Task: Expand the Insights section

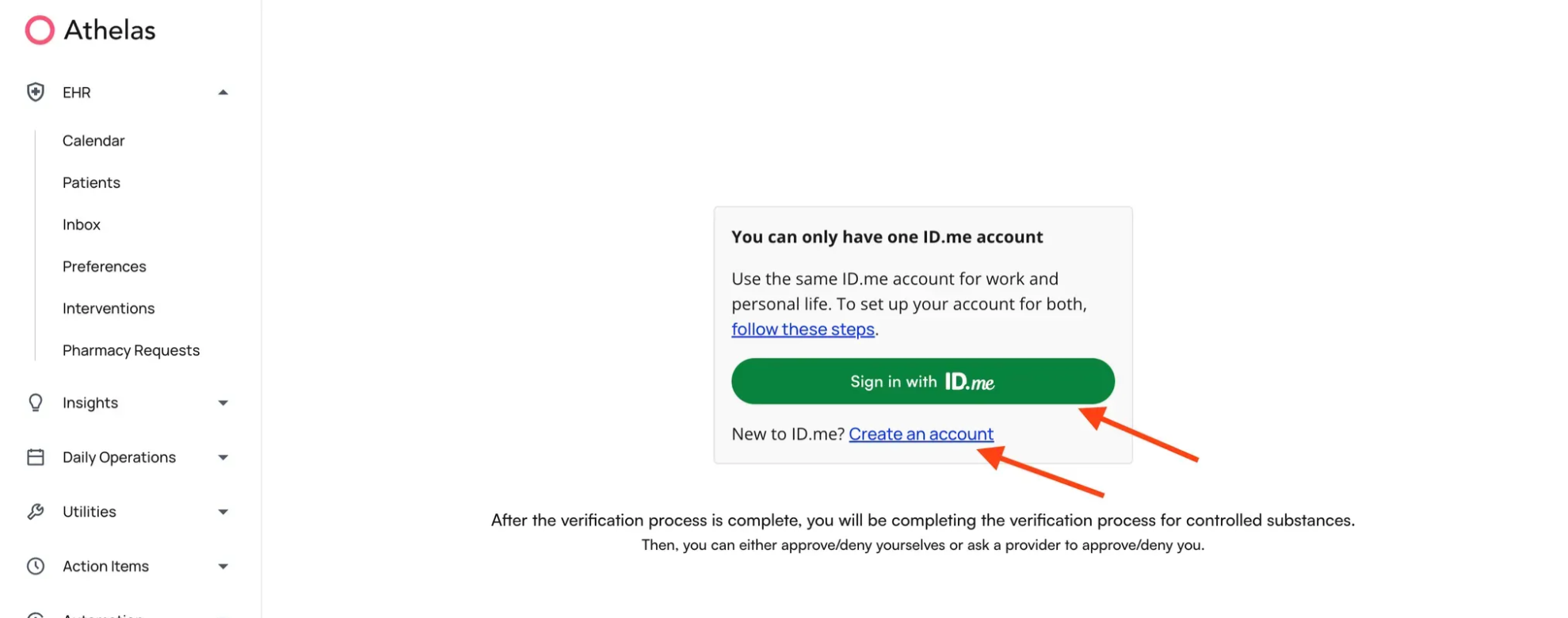Action: pos(223,402)
